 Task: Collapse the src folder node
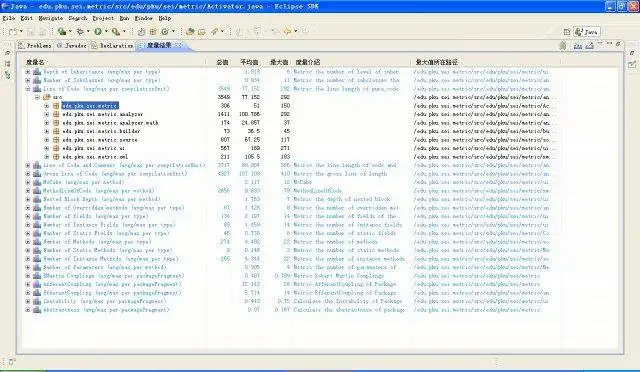pyautogui.click(x=37, y=97)
